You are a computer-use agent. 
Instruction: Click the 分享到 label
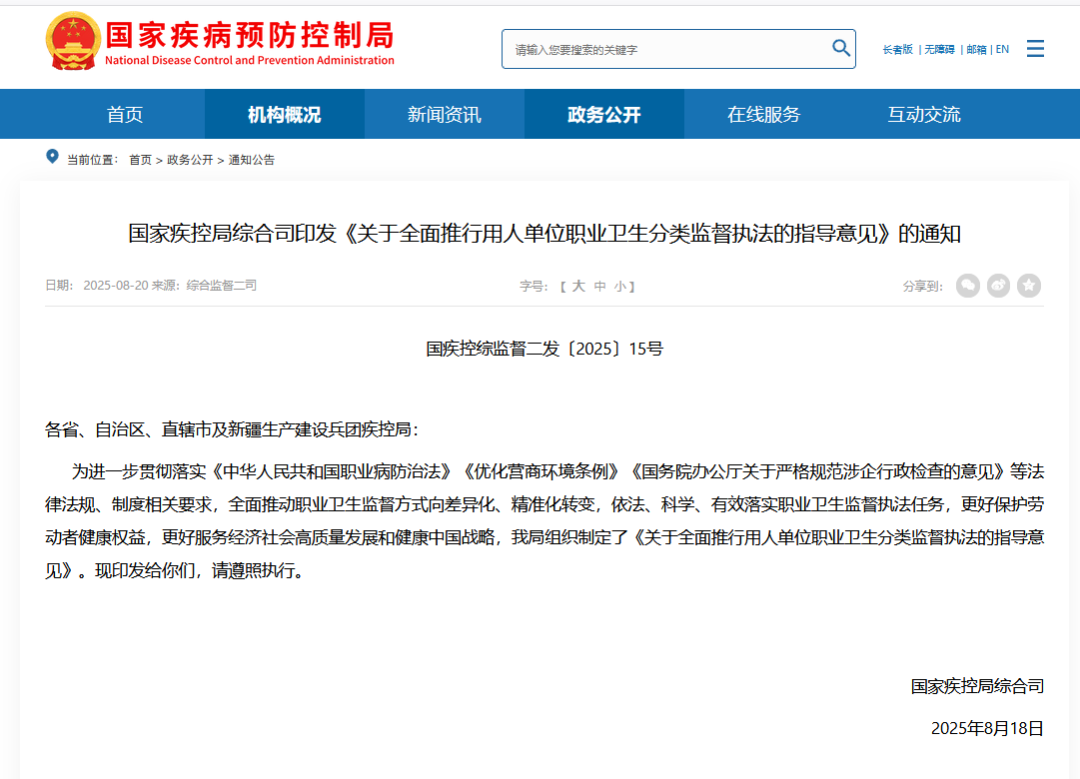click(x=923, y=286)
